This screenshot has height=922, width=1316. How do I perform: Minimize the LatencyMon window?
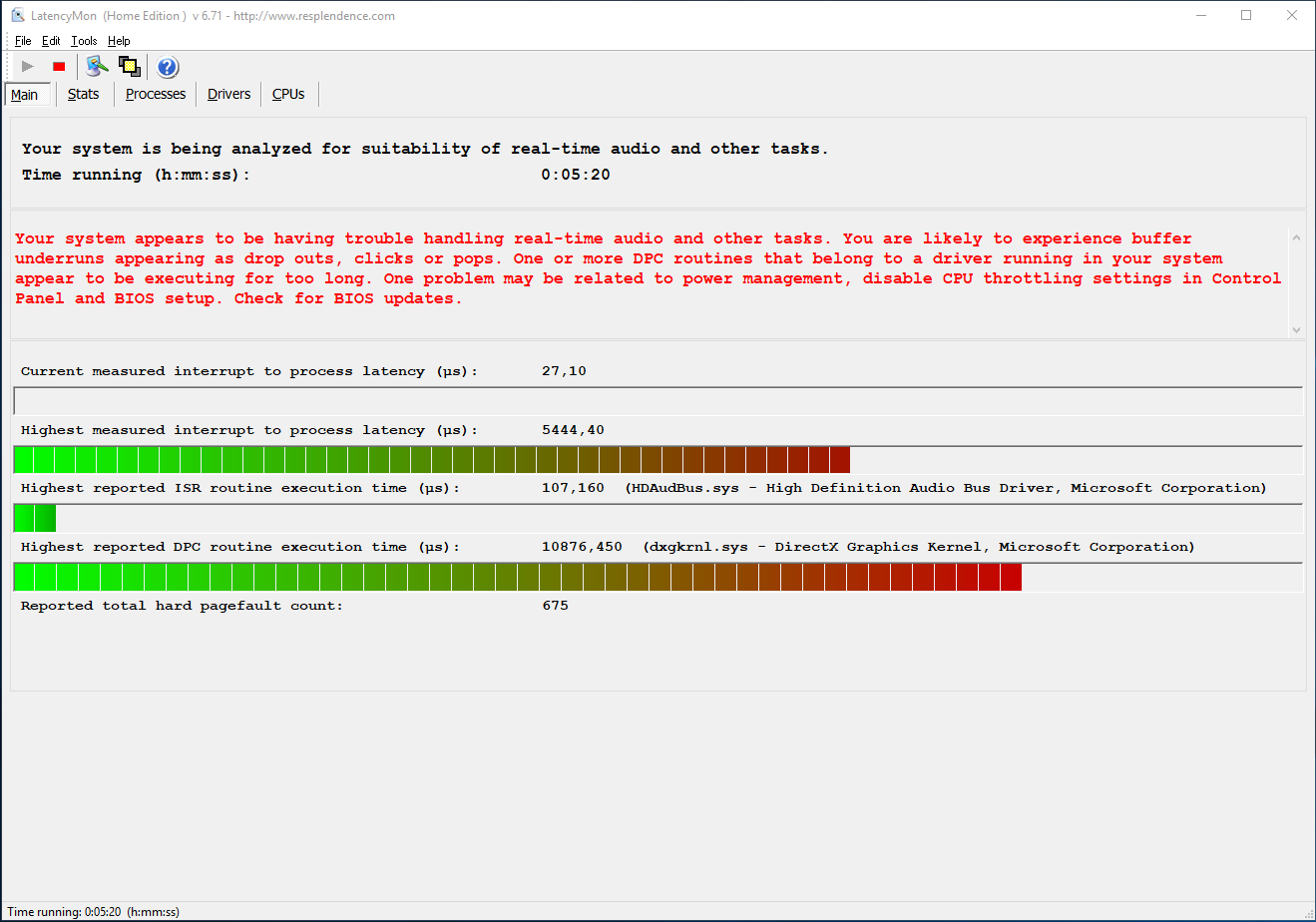coord(1200,16)
